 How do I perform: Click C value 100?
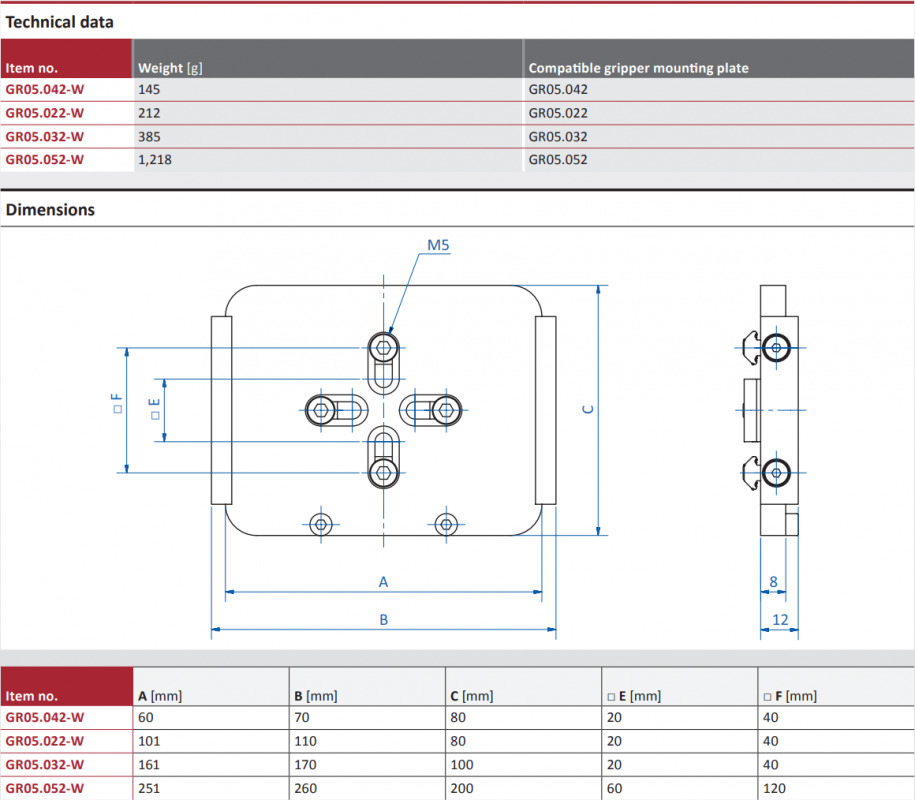coord(462,764)
